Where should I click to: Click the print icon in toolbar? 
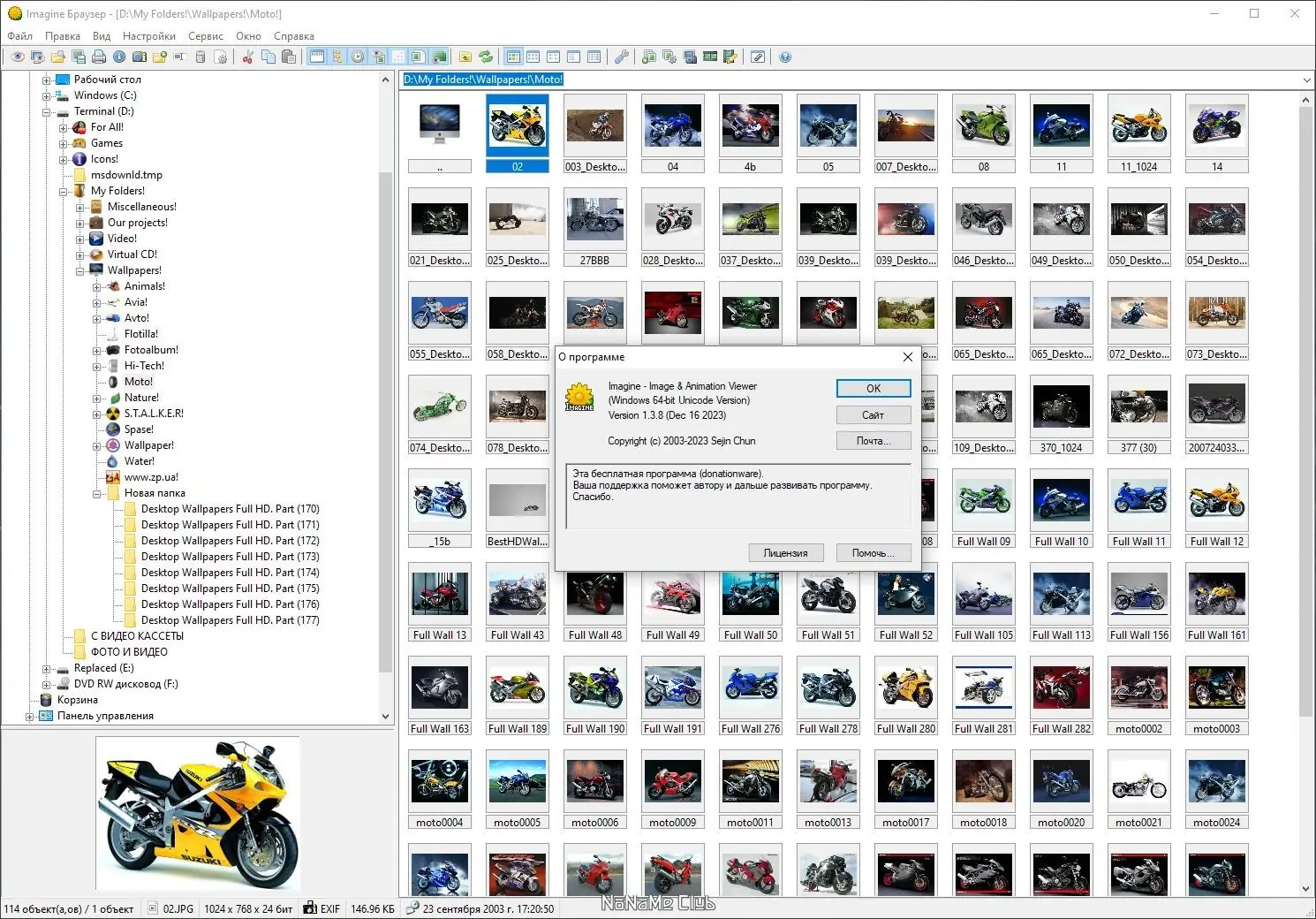click(99, 57)
